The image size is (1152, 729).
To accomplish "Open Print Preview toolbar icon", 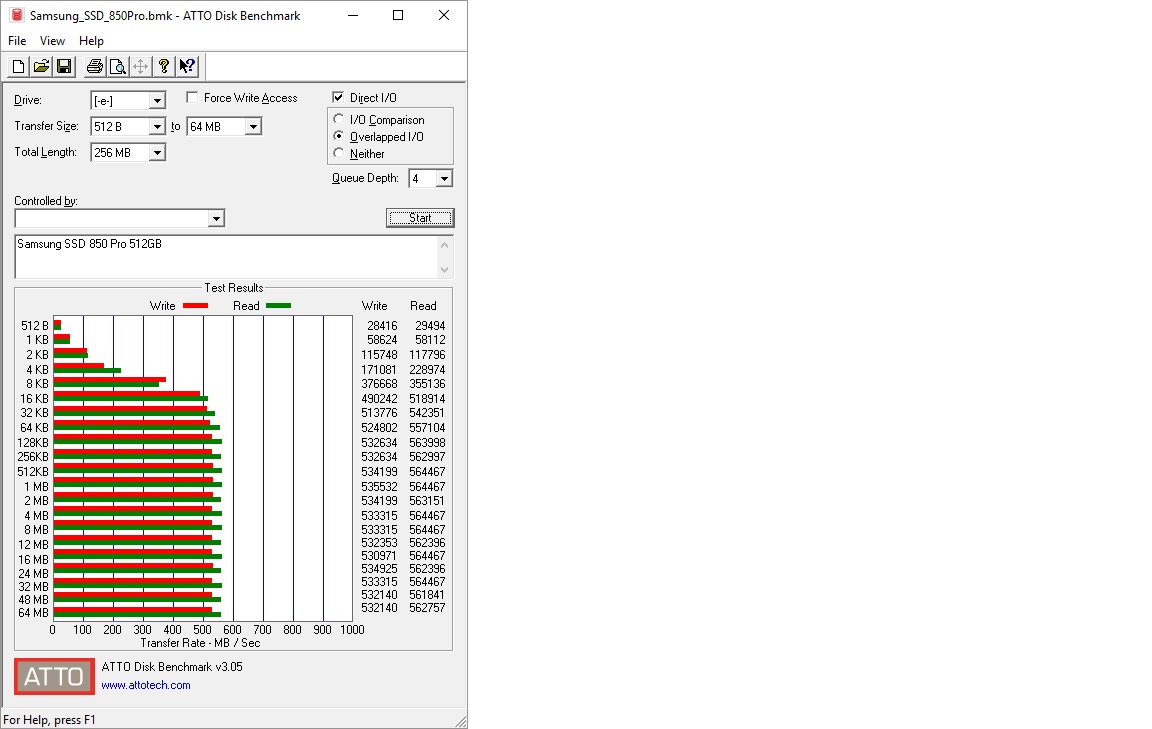I will point(118,67).
